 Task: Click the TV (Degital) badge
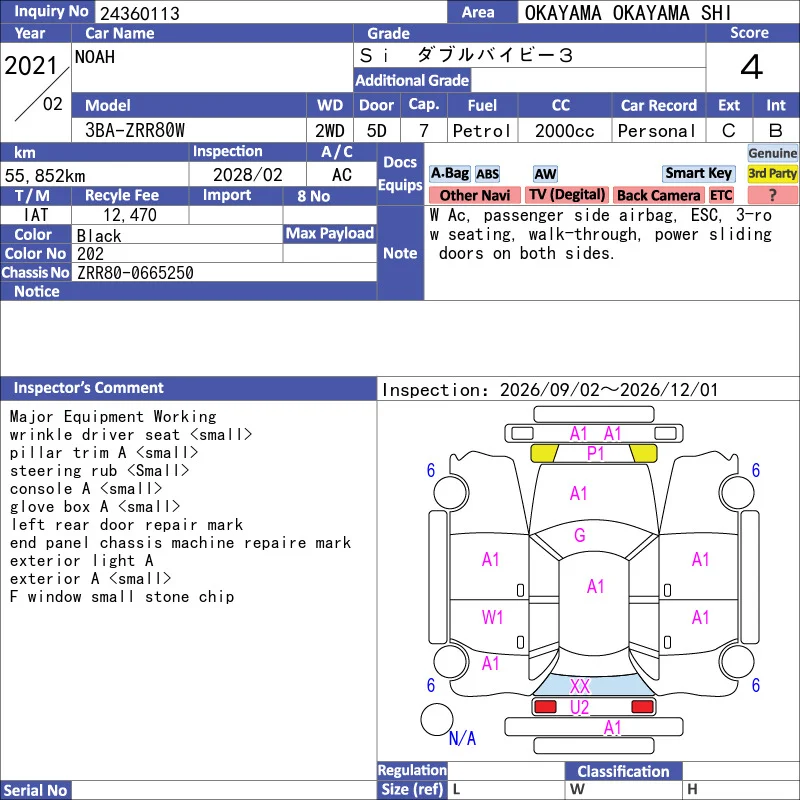tap(567, 195)
